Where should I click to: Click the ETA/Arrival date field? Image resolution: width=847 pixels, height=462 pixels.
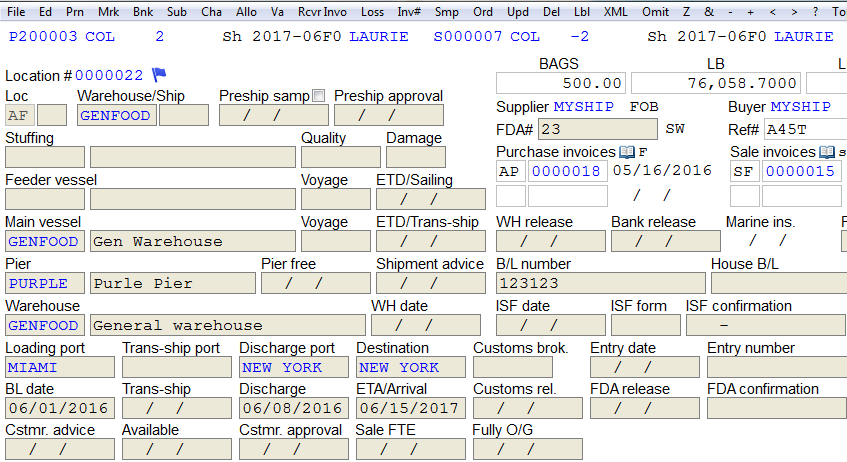(x=411, y=408)
